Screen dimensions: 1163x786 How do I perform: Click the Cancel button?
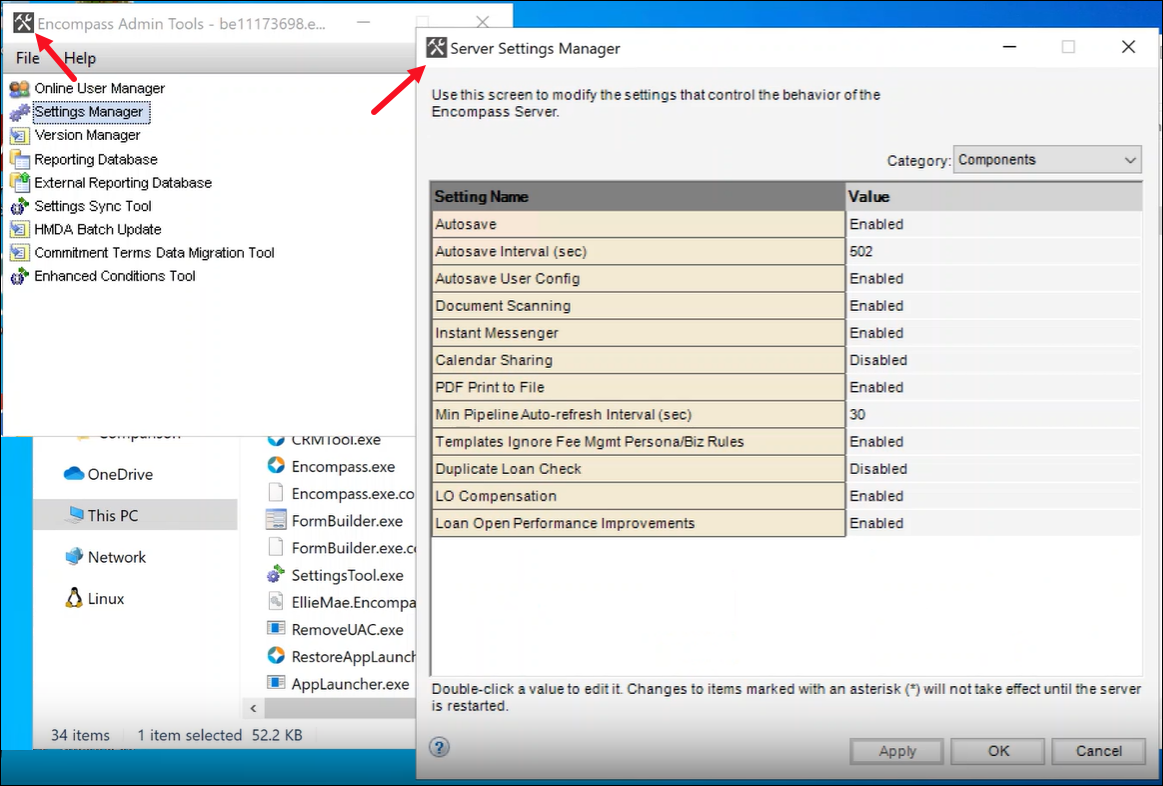click(1098, 751)
